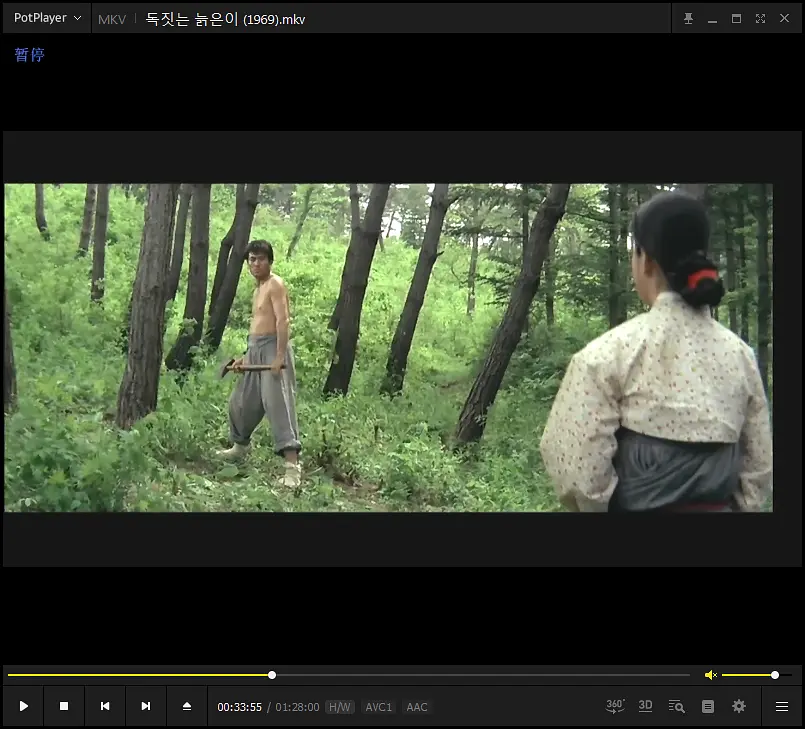Click the MKV format label
Image resolution: width=805 pixels, height=729 pixels.
pos(112,20)
